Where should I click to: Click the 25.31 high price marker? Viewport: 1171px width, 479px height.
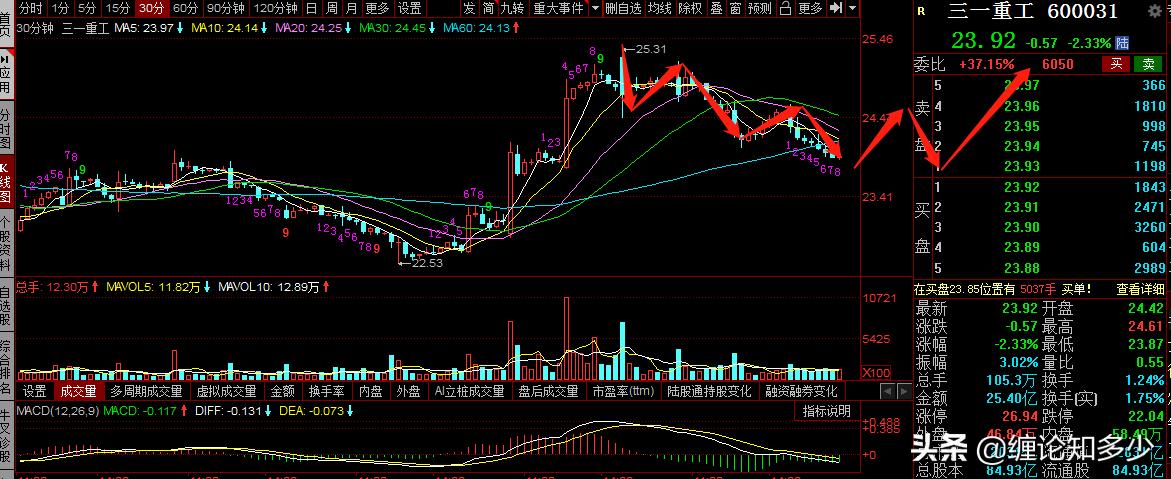coord(647,49)
